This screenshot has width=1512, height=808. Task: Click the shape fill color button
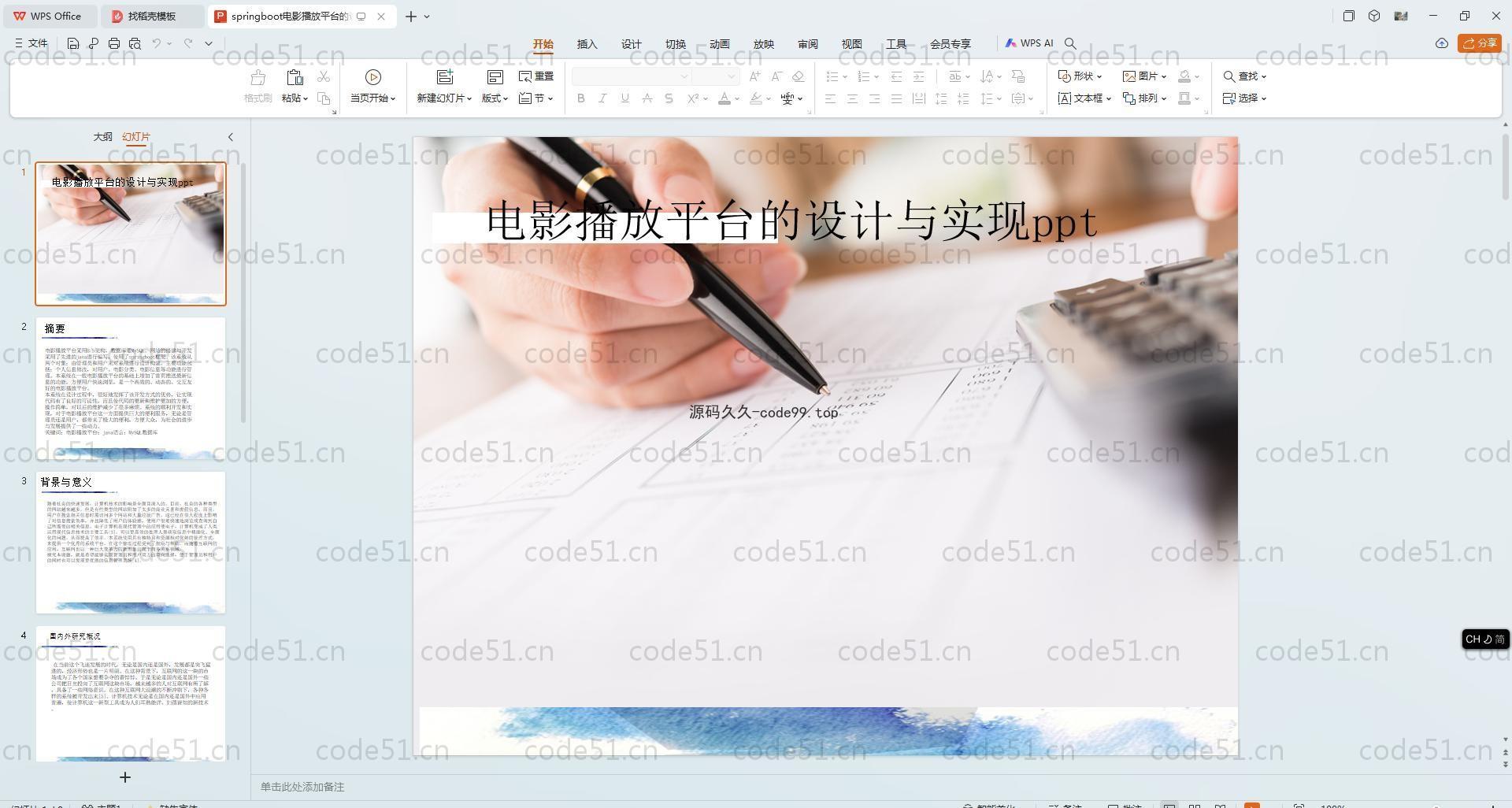(1184, 76)
